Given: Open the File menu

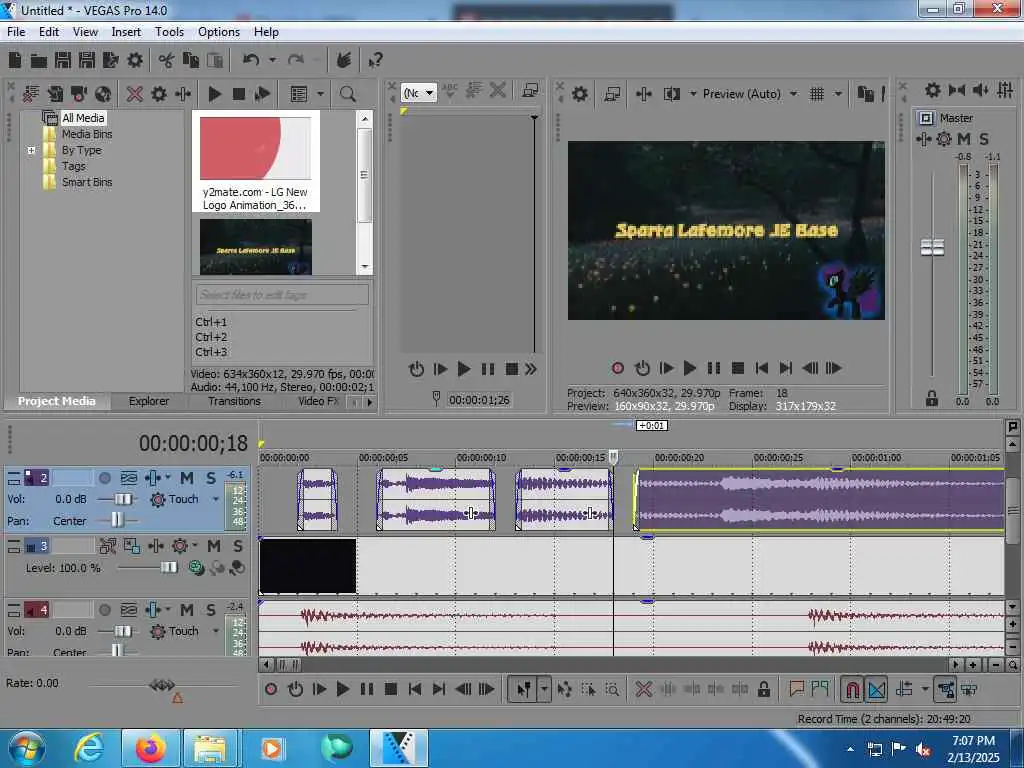Looking at the screenshot, I should point(16,32).
